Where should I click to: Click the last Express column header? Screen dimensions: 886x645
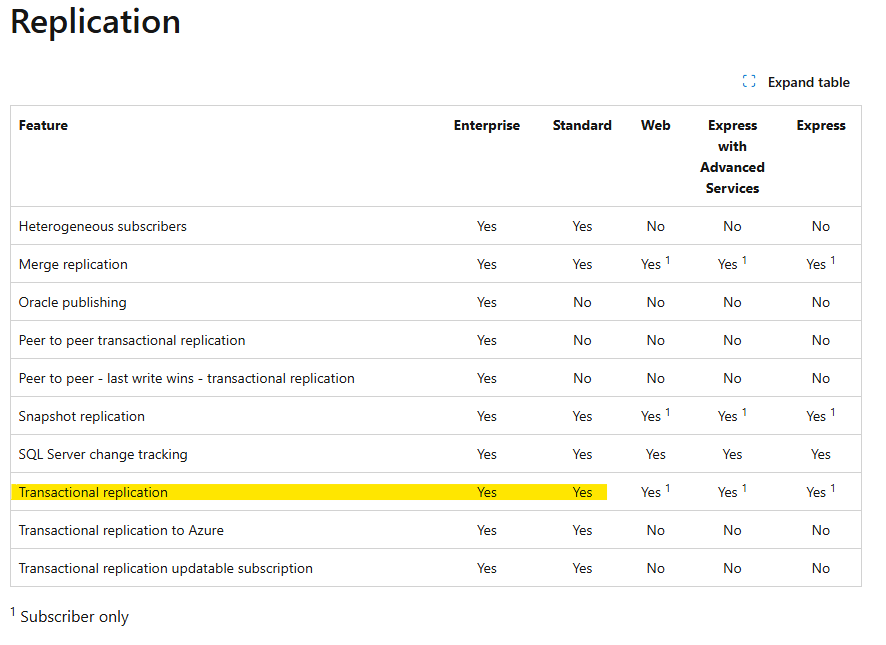click(x=821, y=125)
